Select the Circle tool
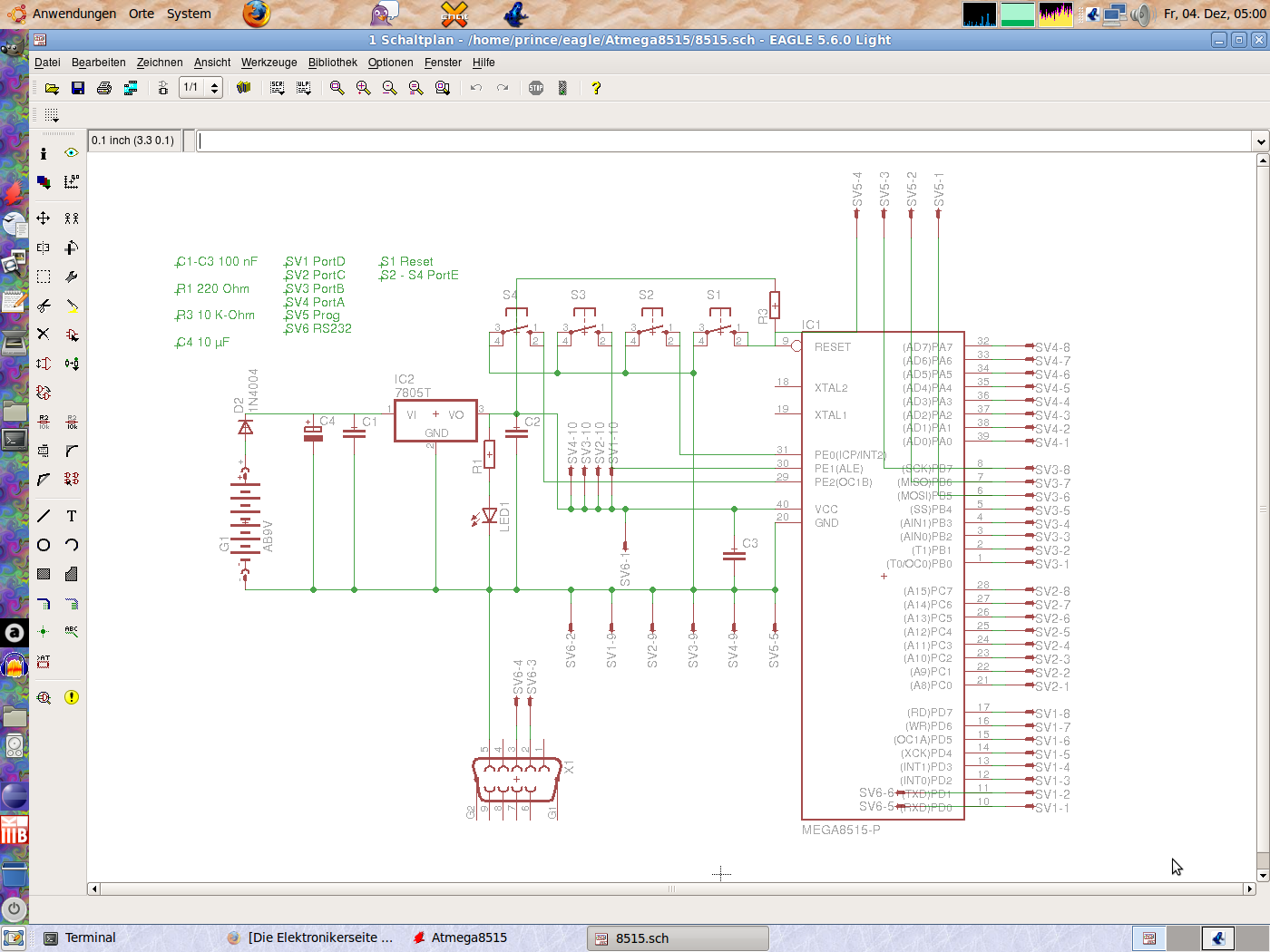Screen dimensions: 1270x952 [x=44, y=545]
